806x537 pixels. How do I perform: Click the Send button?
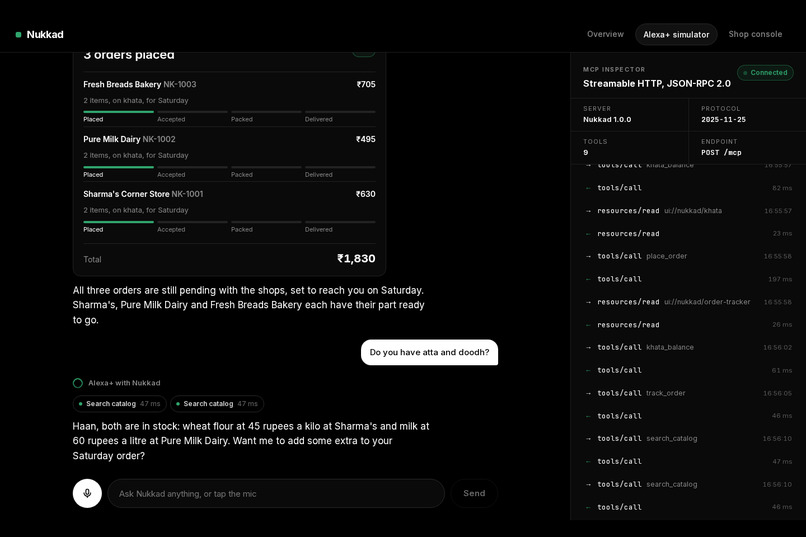click(x=474, y=493)
